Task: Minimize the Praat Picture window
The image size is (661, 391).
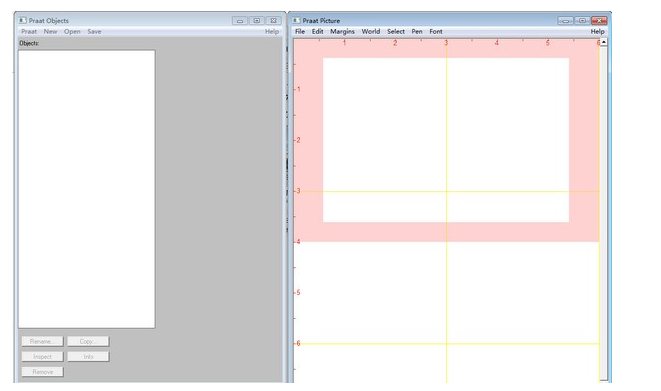Action: [x=565, y=21]
